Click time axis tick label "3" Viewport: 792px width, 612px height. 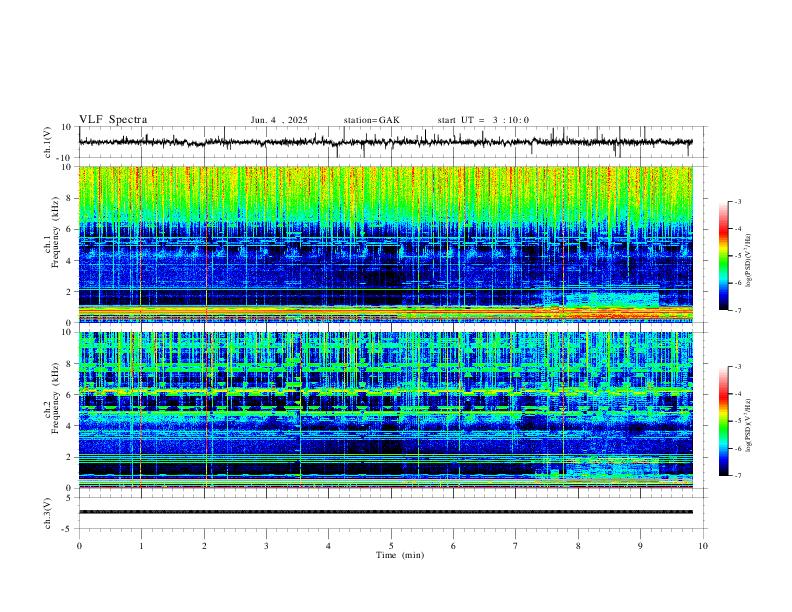coord(266,546)
